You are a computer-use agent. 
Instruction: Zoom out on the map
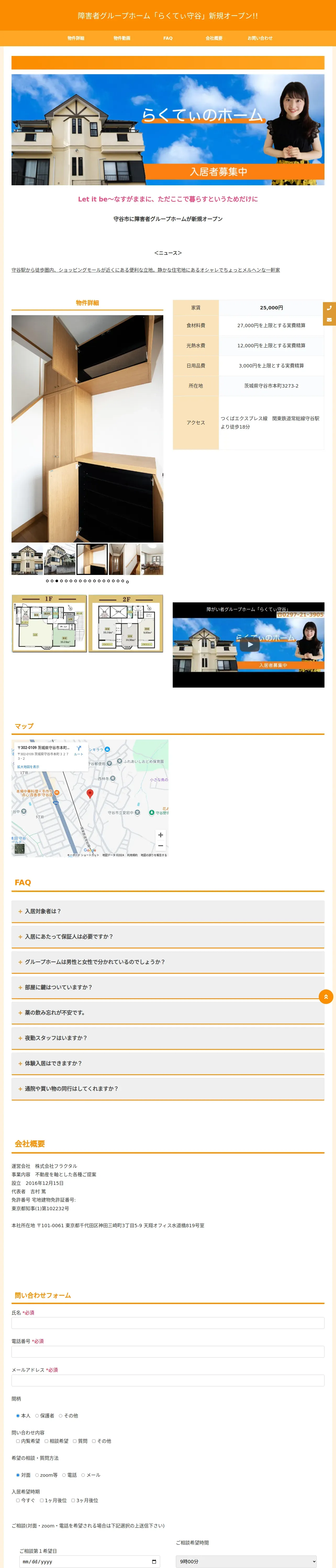pyautogui.click(x=160, y=845)
